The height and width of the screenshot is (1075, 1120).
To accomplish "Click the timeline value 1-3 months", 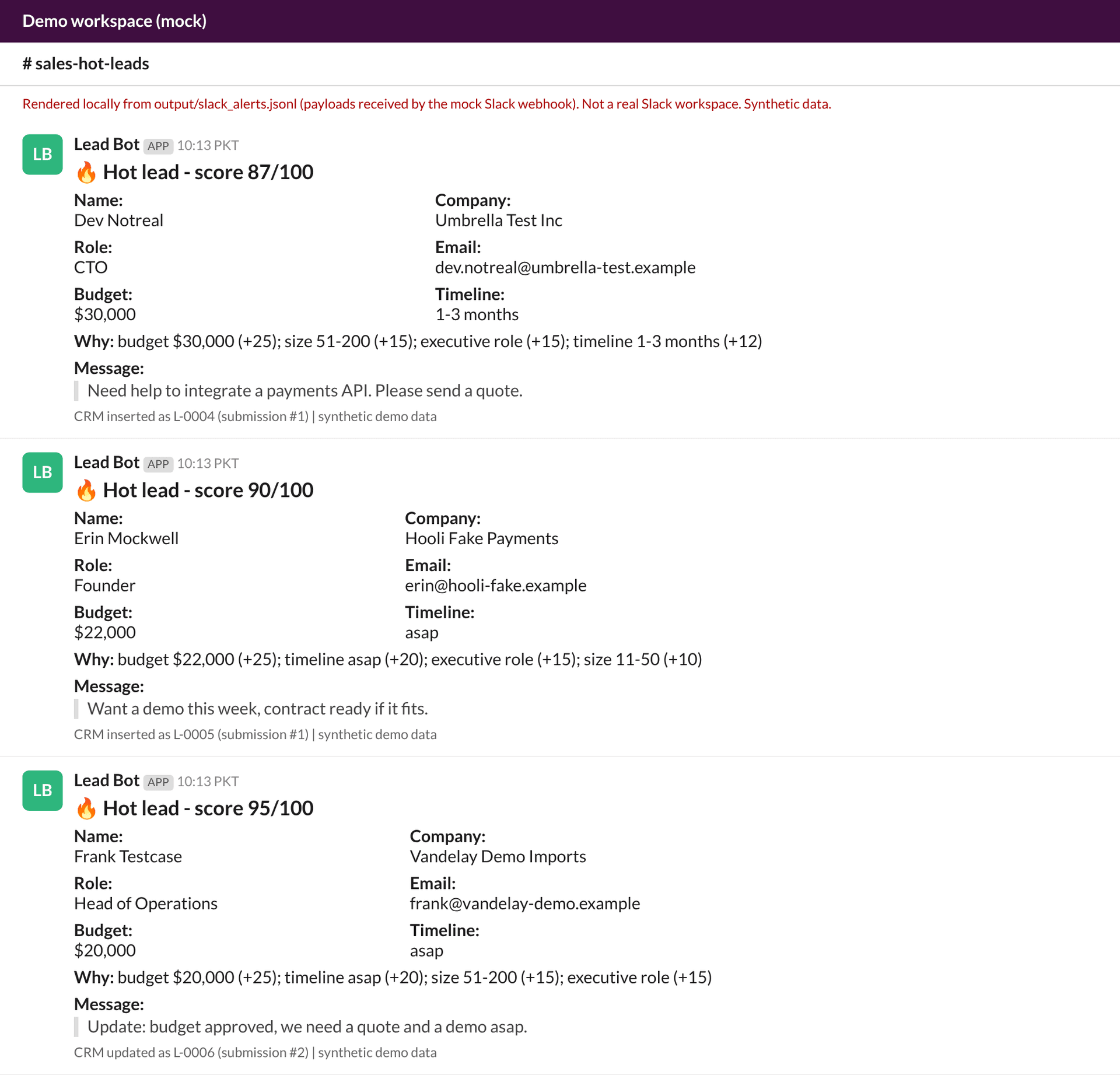I will [x=477, y=314].
